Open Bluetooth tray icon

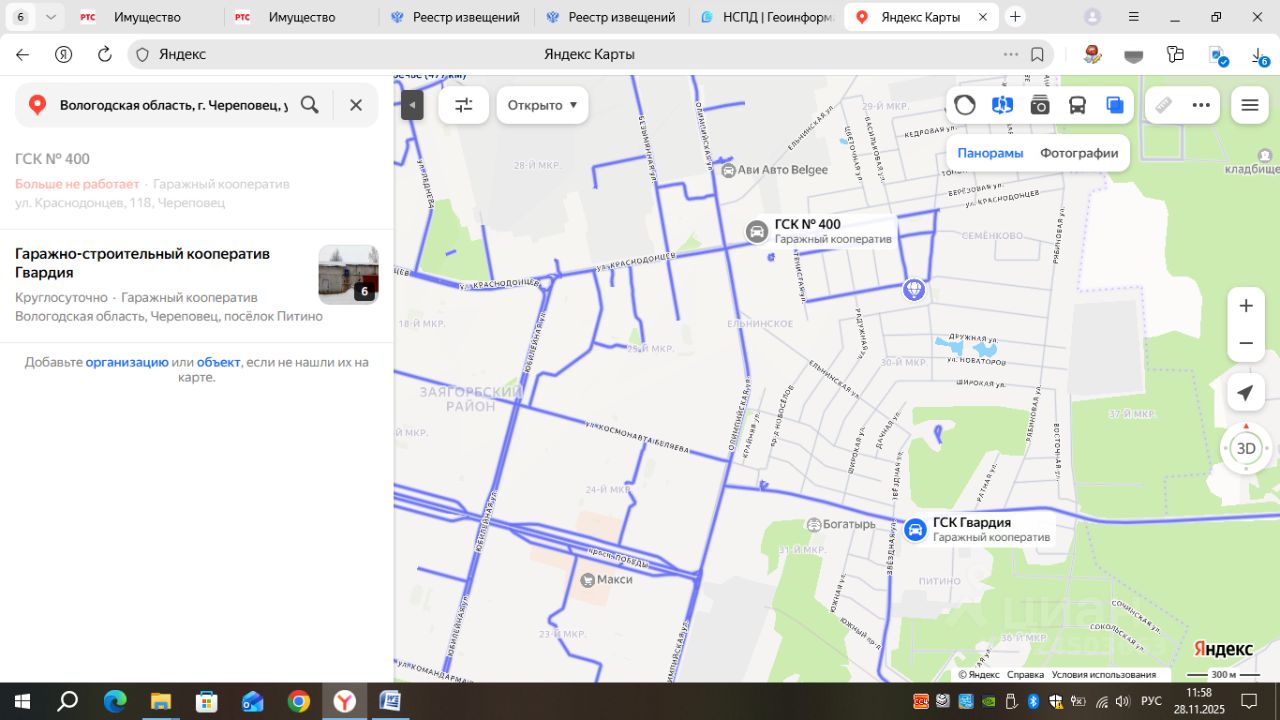coord(1034,701)
